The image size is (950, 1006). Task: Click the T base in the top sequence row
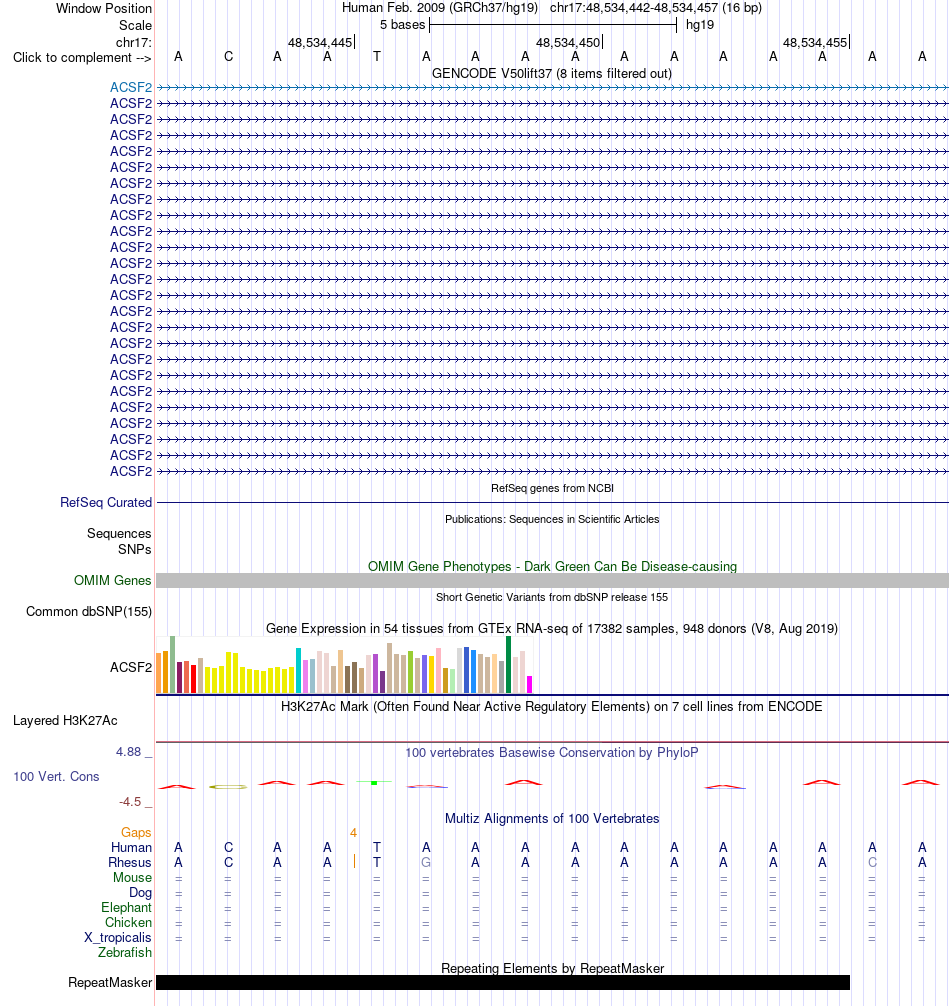[x=377, y=56]
